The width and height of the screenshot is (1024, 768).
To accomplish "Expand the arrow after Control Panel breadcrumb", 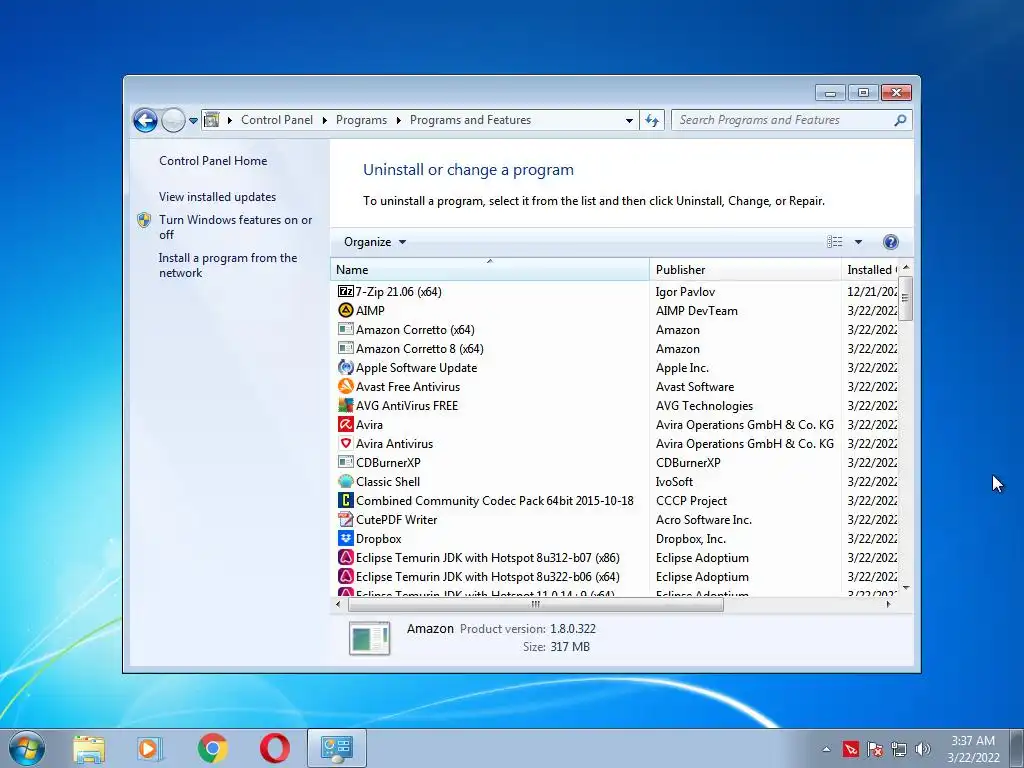I will [325, 120].
